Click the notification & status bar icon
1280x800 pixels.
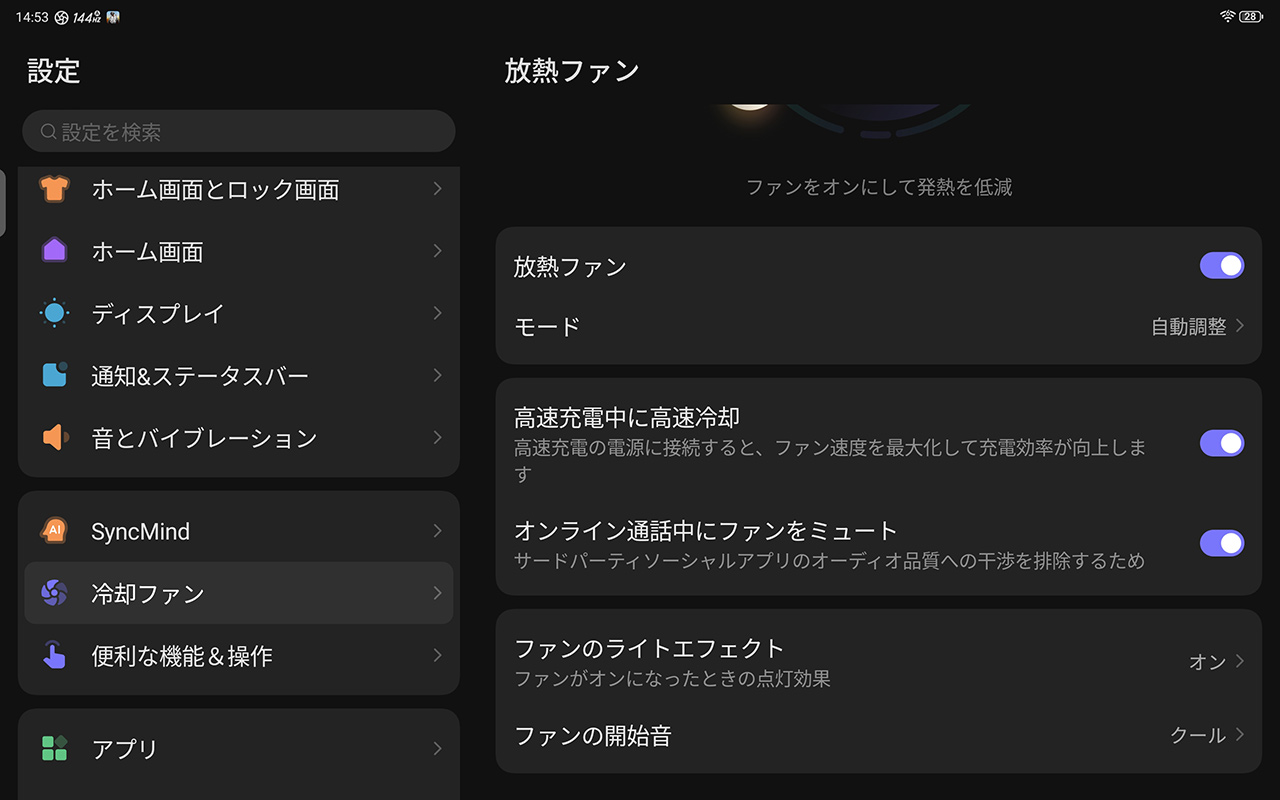point(54,375)
